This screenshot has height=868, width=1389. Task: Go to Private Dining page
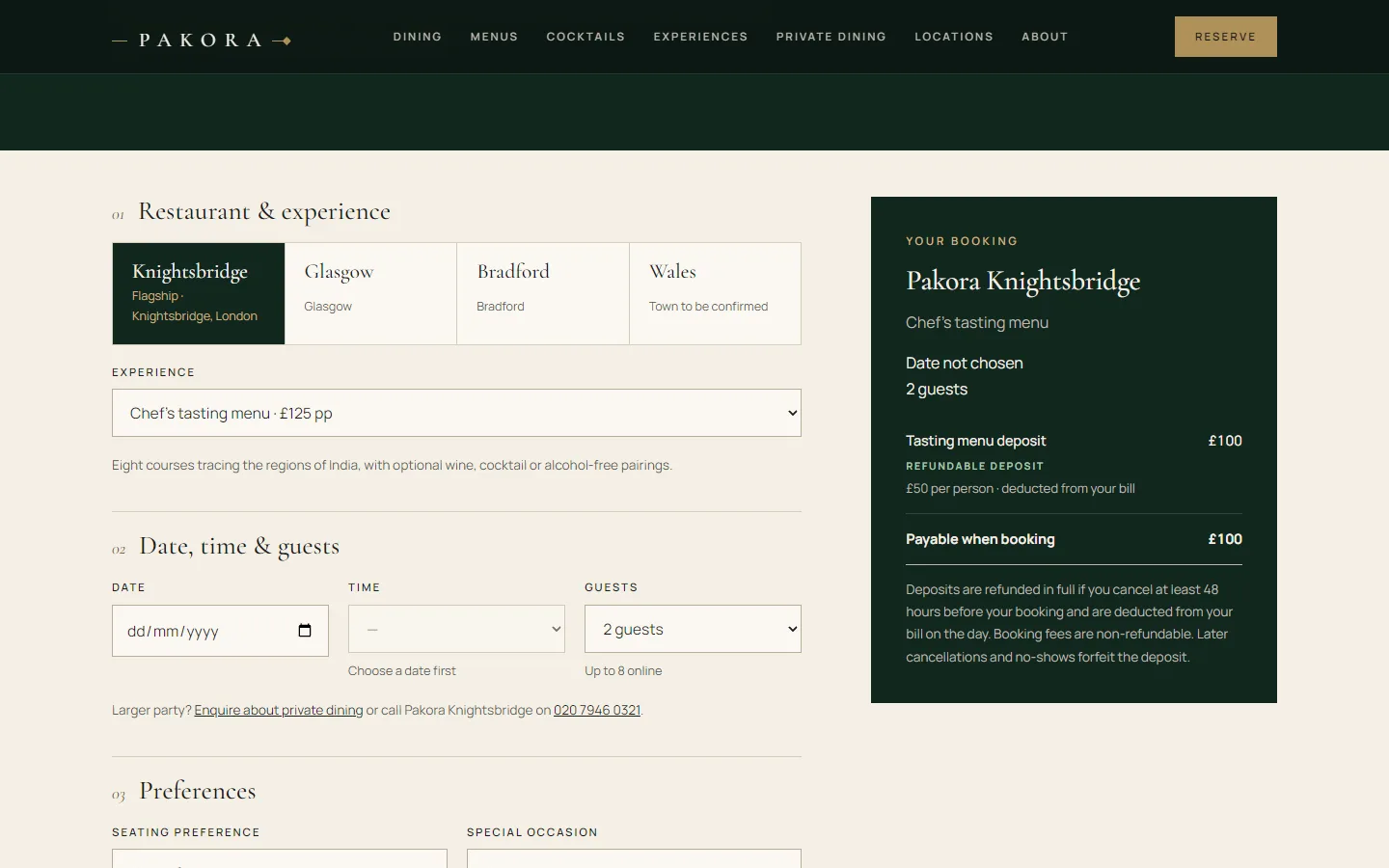831,37
